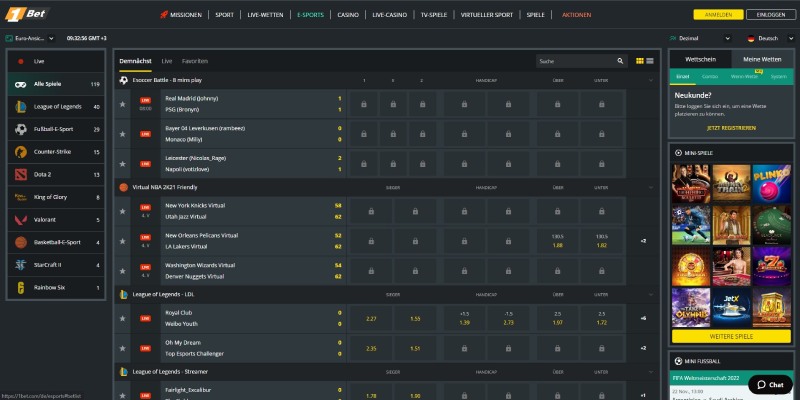
Task: Favorite the New Orleans Pelicans match
Action: pyautogui.click(x=122, y=241)
